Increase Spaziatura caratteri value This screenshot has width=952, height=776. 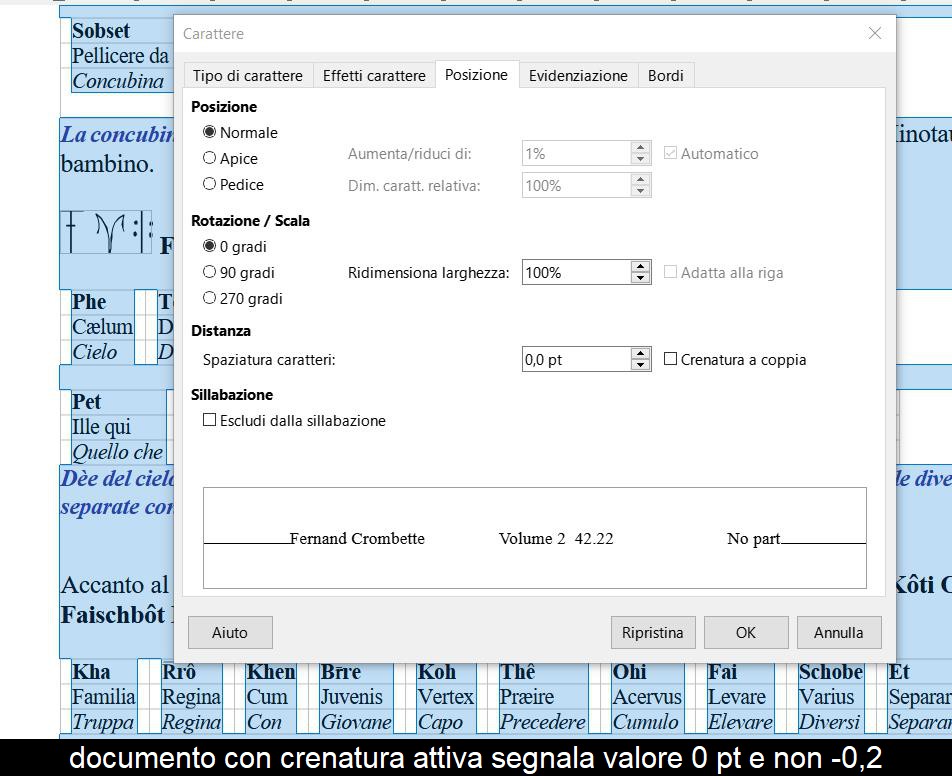(x=641, y=353)
